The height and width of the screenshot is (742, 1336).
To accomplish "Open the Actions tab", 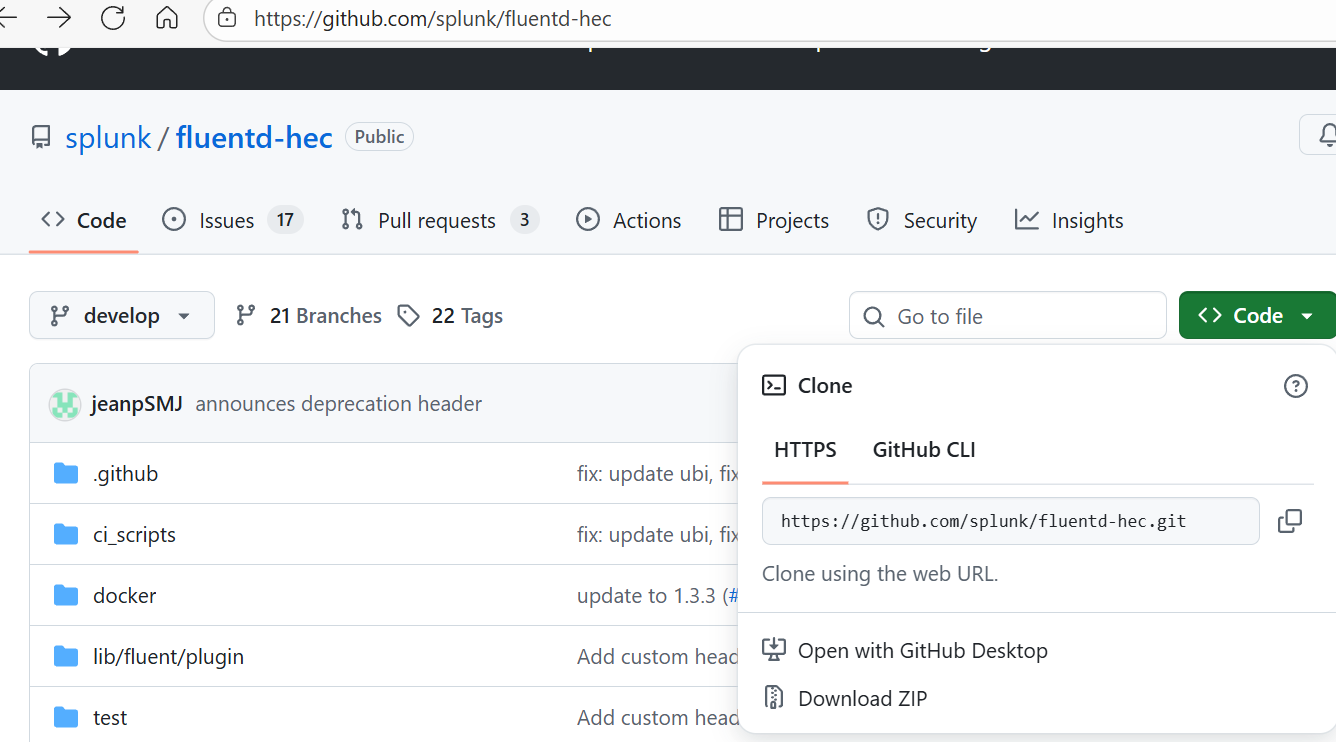I will [629, 220].
